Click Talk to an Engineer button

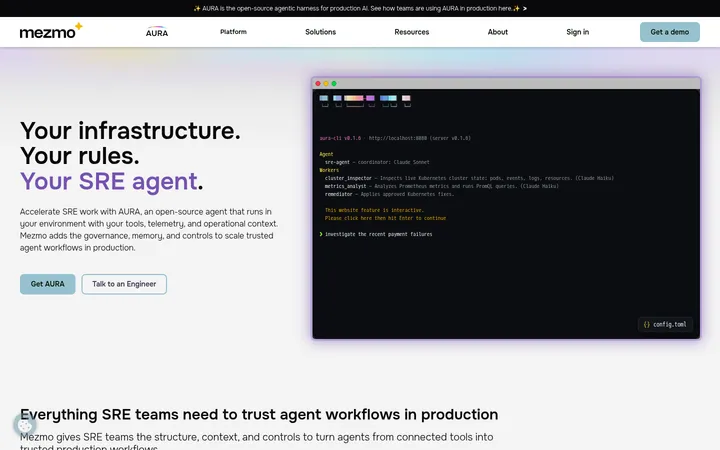point(124,284)
